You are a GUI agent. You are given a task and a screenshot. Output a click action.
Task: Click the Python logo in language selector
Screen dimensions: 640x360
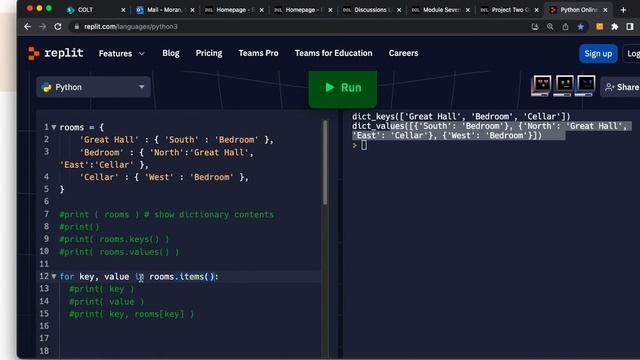click(x=47, y=87)
